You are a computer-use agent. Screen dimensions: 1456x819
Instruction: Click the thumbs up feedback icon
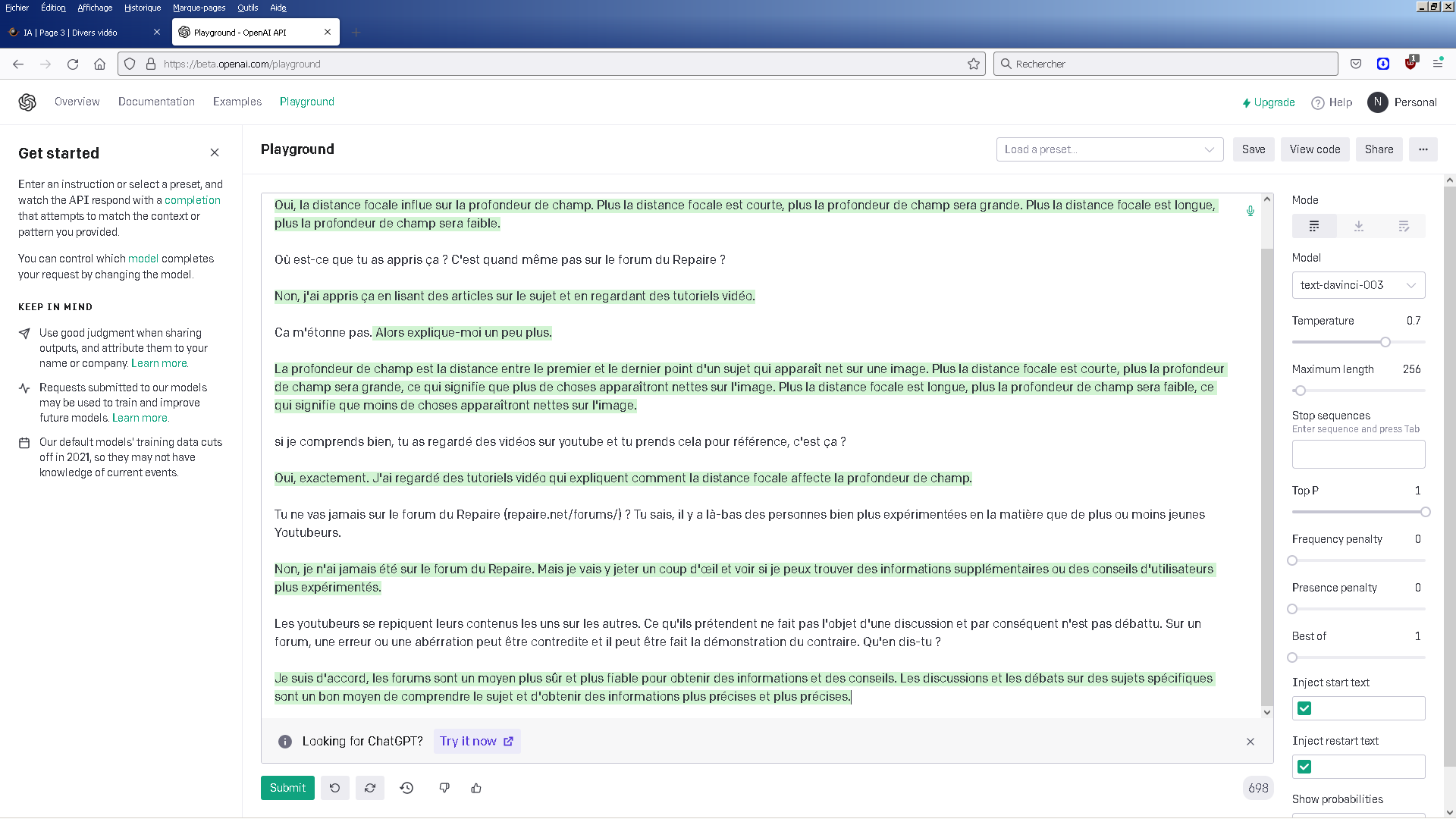476,788
